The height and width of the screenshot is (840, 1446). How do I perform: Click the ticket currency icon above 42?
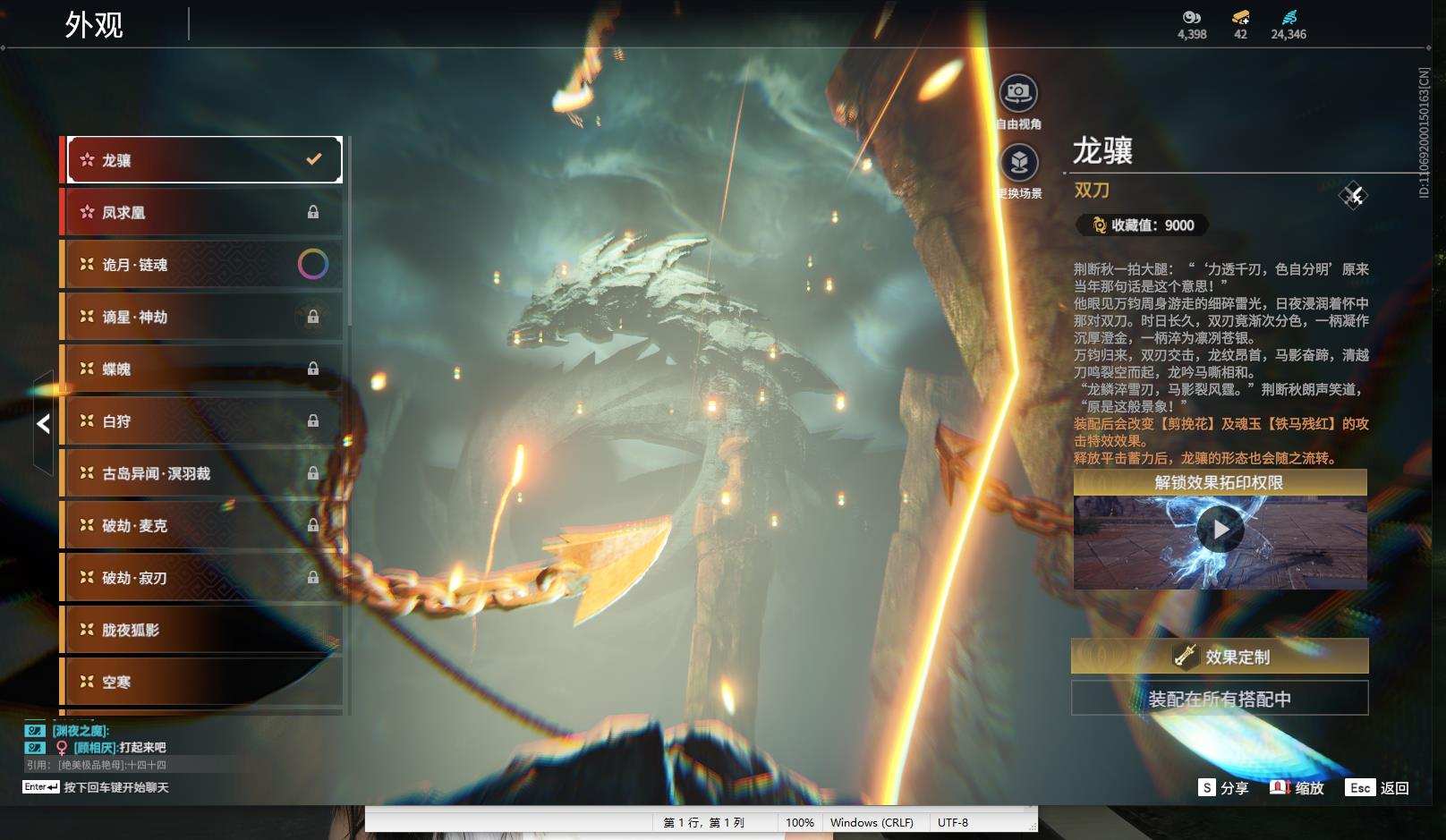1240,17
